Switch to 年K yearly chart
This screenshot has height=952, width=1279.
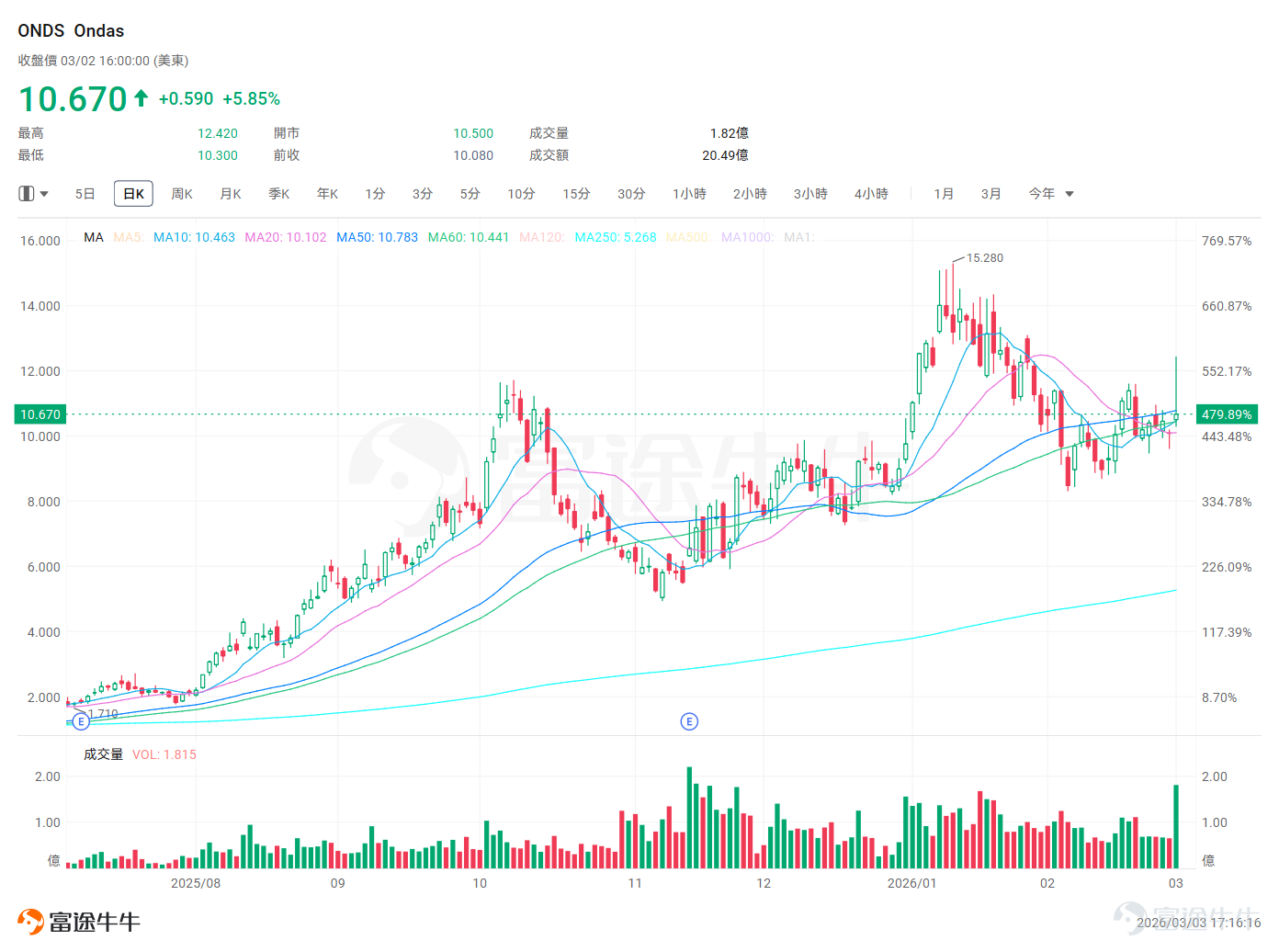328,194
